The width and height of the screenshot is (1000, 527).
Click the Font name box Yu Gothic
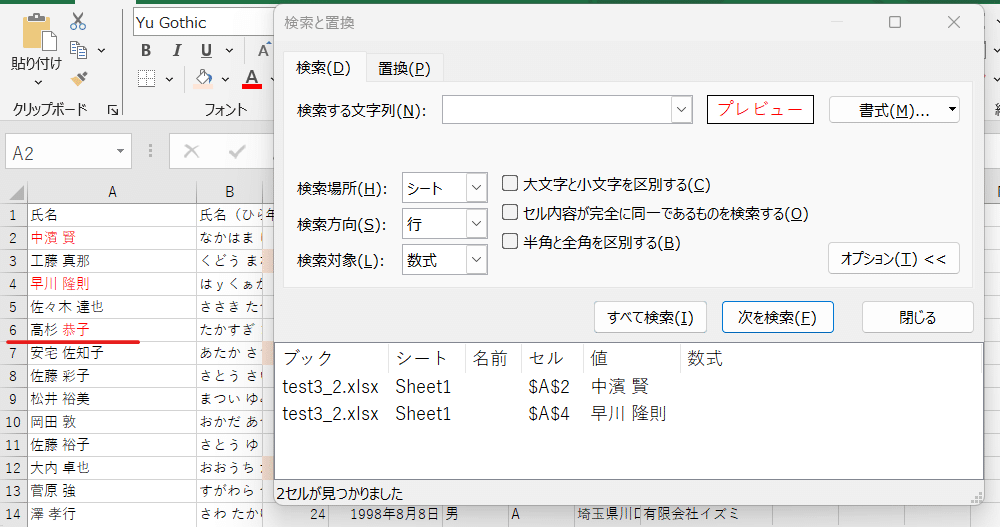point(203,22)
